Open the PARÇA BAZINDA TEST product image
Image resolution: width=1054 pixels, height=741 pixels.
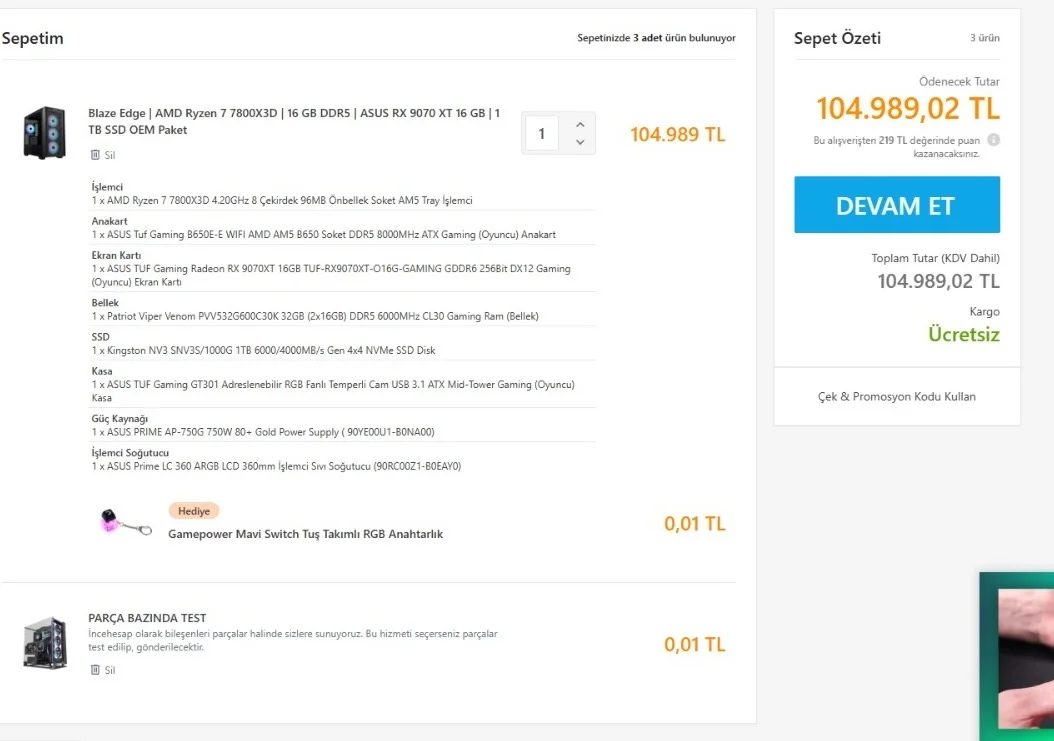pyautogui.click(x=45, y=642)
